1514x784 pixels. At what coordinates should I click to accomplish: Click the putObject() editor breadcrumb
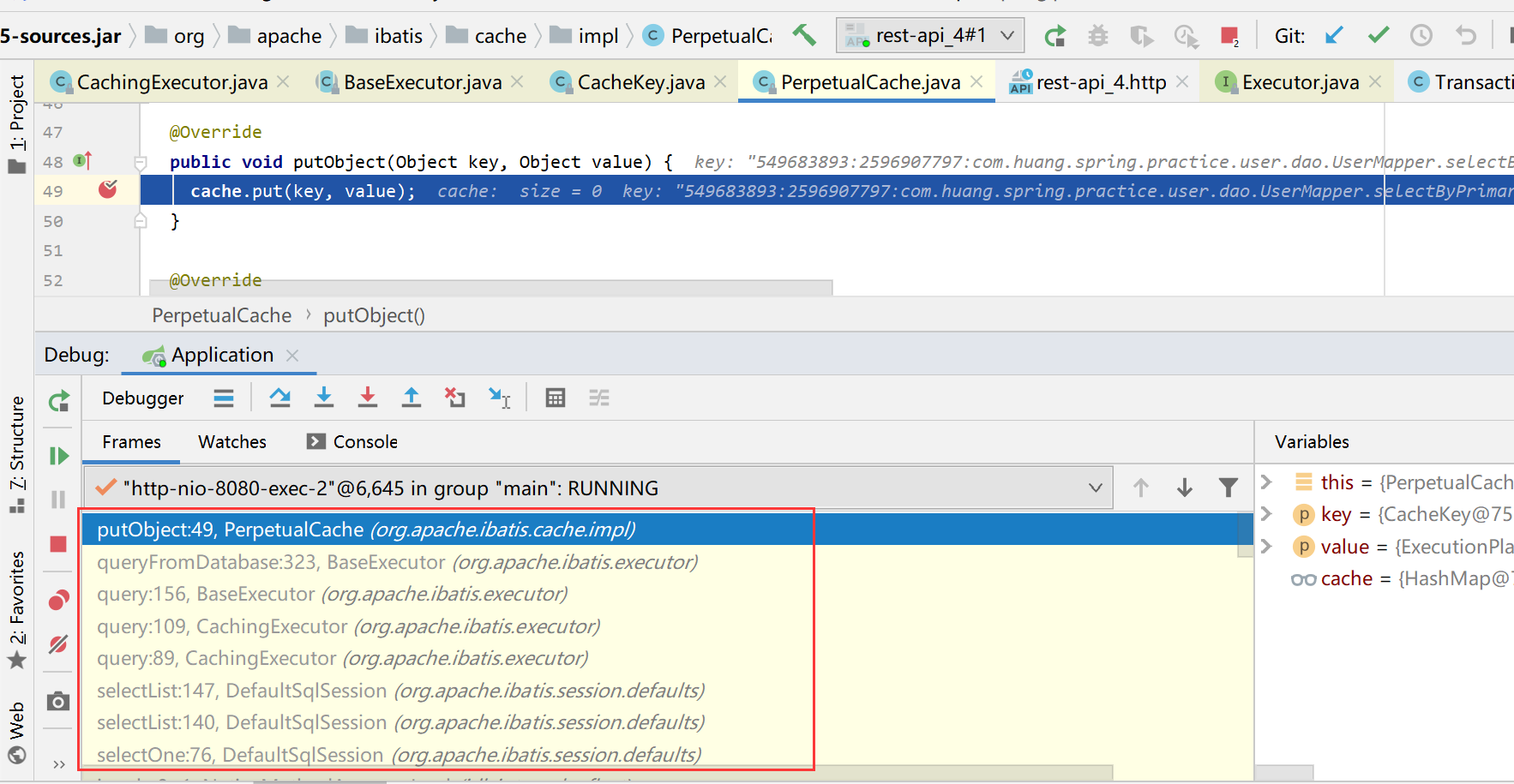pyautogui.click(x=374, y=315)
